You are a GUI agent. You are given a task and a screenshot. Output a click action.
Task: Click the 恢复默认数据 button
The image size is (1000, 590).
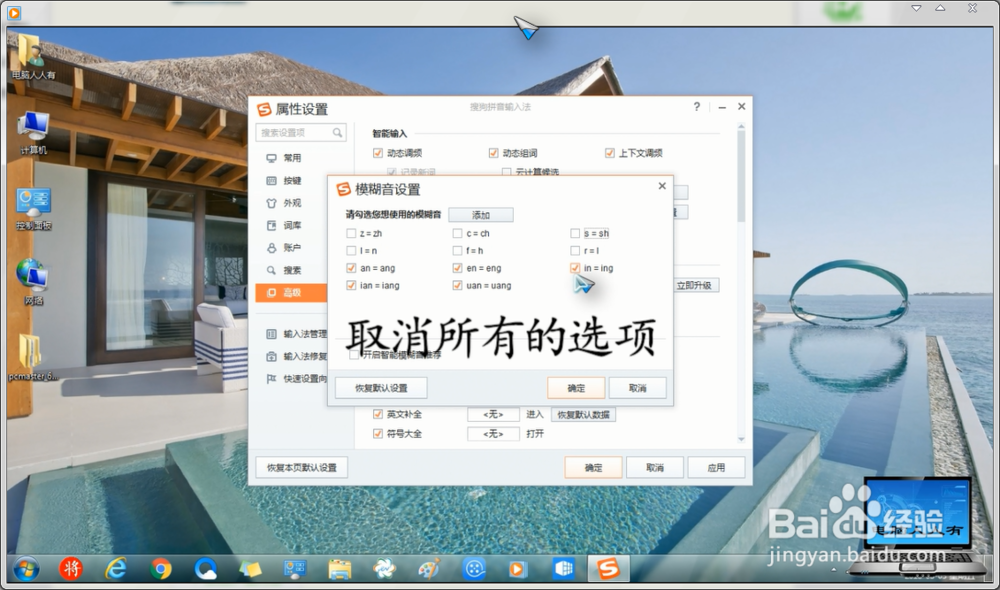(584, 415)
